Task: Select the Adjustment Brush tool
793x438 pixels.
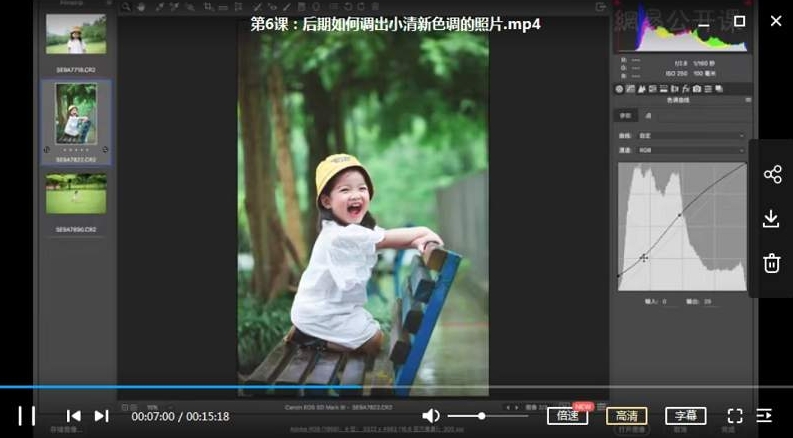Action: (287, 7)
